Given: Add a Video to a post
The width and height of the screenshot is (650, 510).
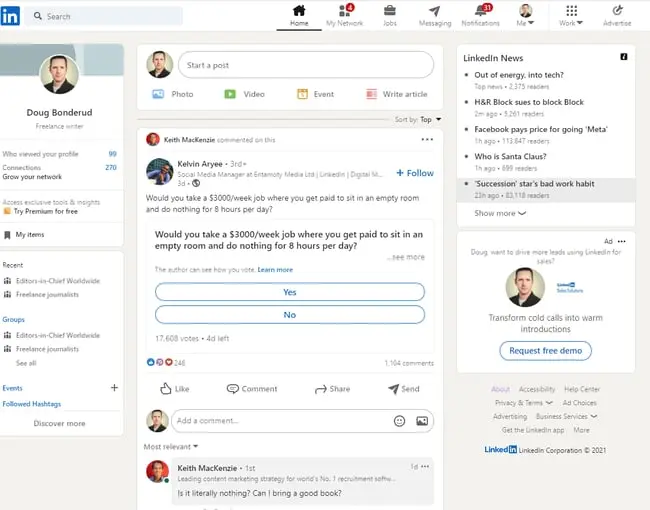Looking at the screenshot, I should point(244,94).
